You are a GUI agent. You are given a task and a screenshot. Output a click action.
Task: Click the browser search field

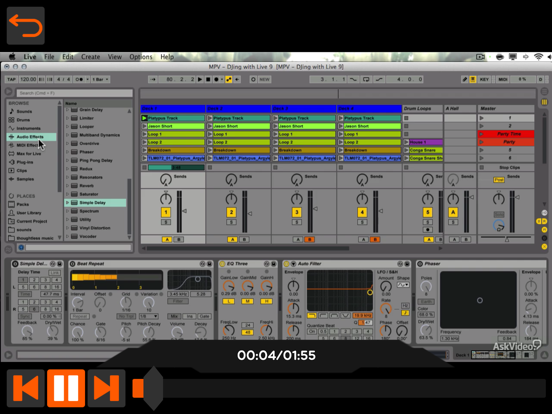point(74,93)
